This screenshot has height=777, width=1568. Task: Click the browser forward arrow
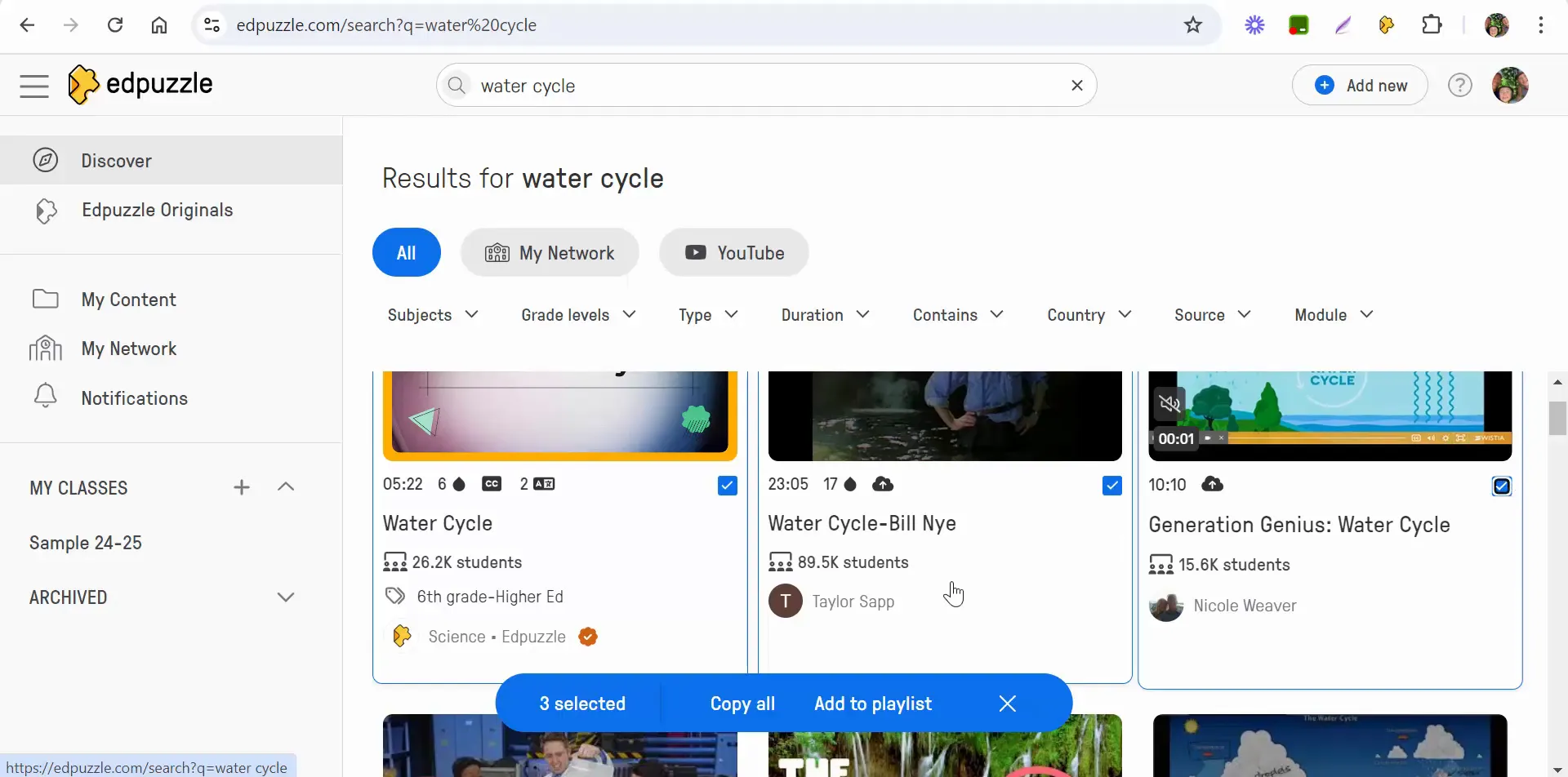[71, 25]
